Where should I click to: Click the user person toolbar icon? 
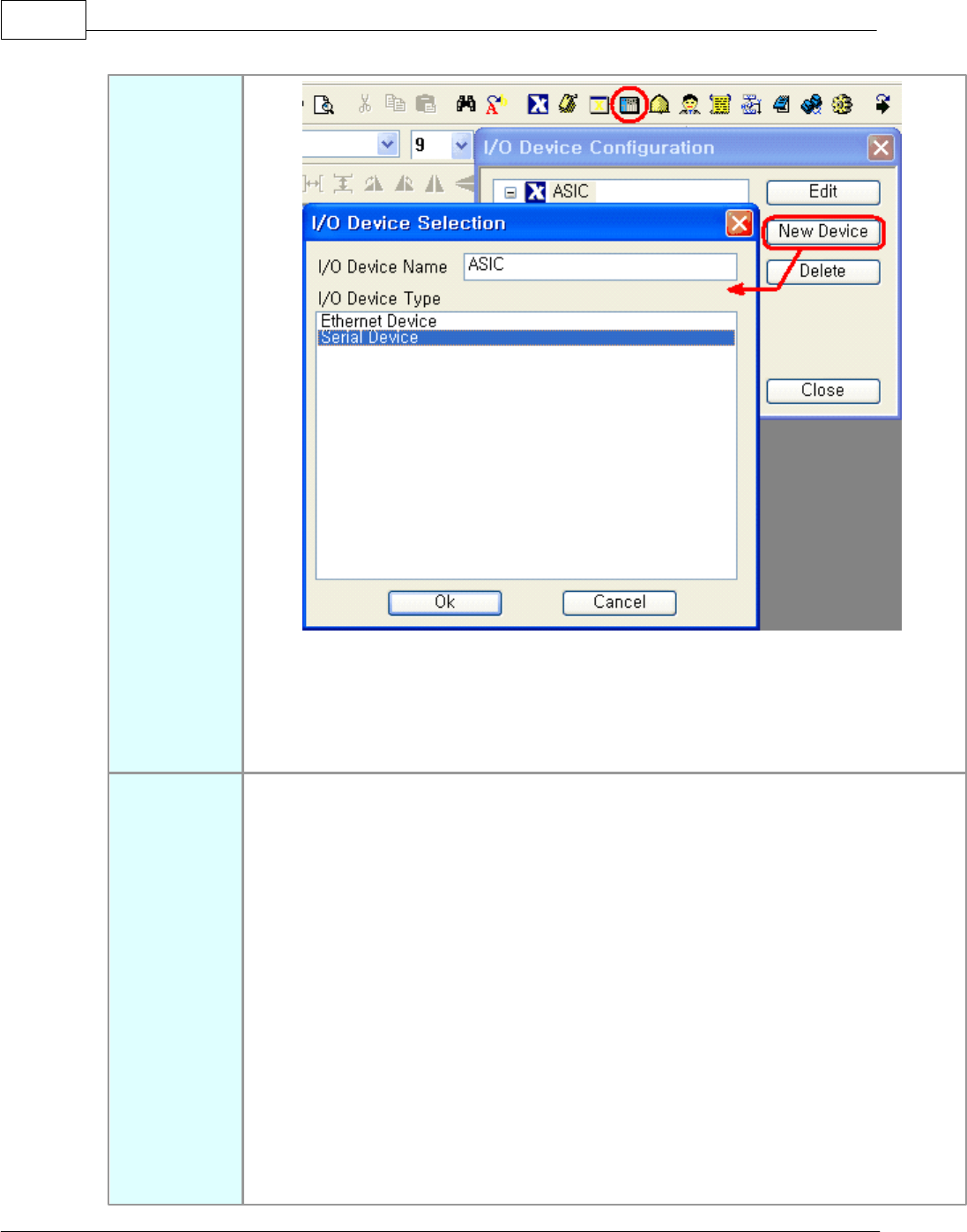tap(690, 105)
